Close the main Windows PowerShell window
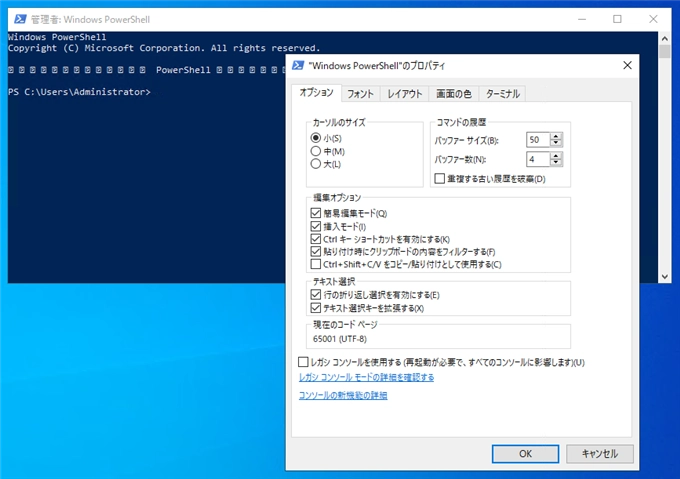 [653, 19]
